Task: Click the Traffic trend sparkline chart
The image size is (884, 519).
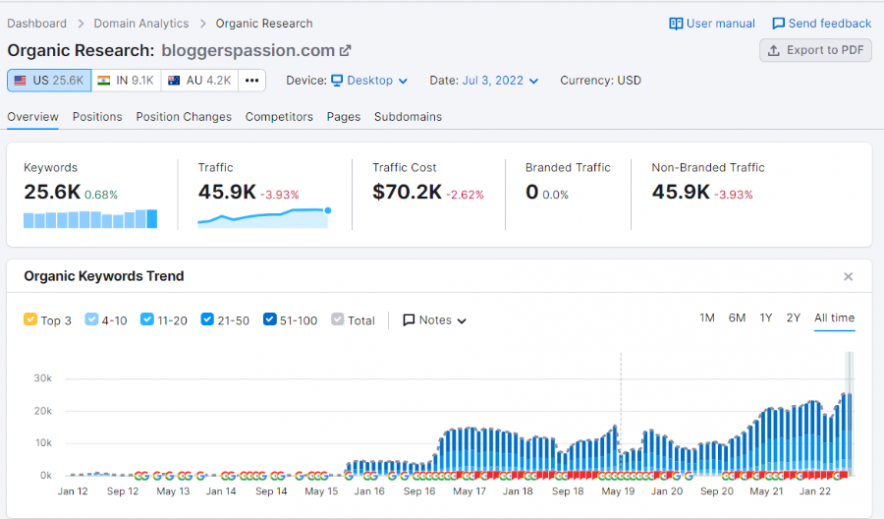Action: [x=264, y=217]
